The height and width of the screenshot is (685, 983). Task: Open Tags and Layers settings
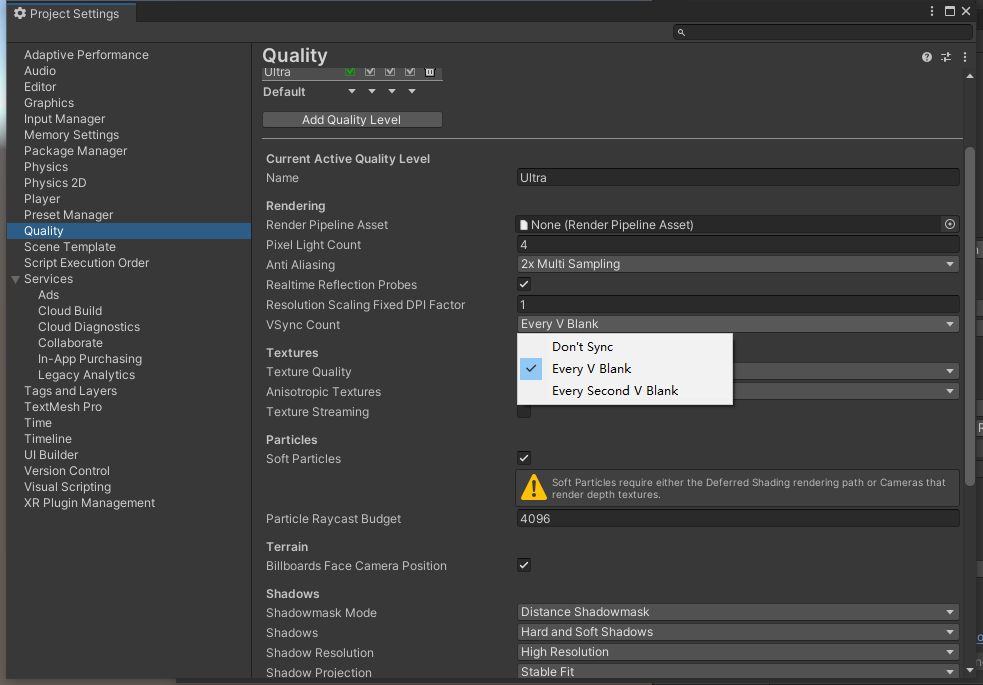pos(70,390)
